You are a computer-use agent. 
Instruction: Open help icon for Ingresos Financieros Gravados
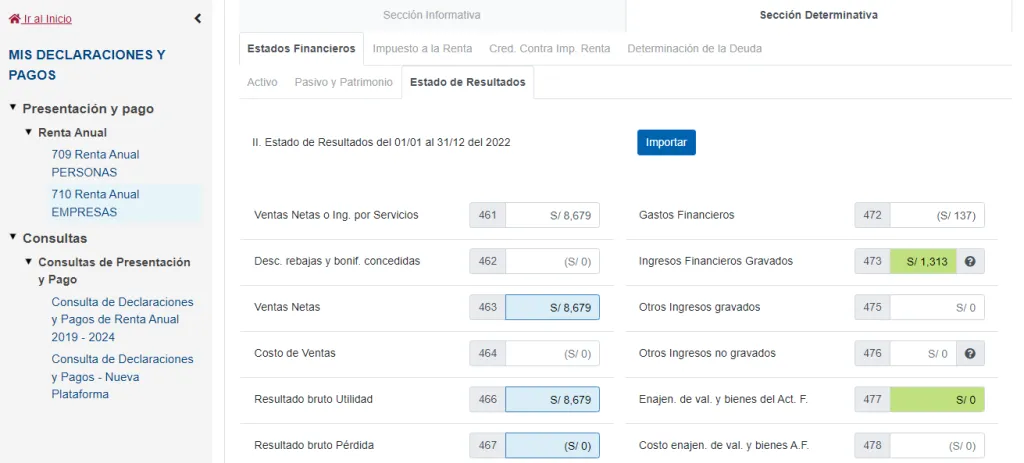[x=970, y=261]
